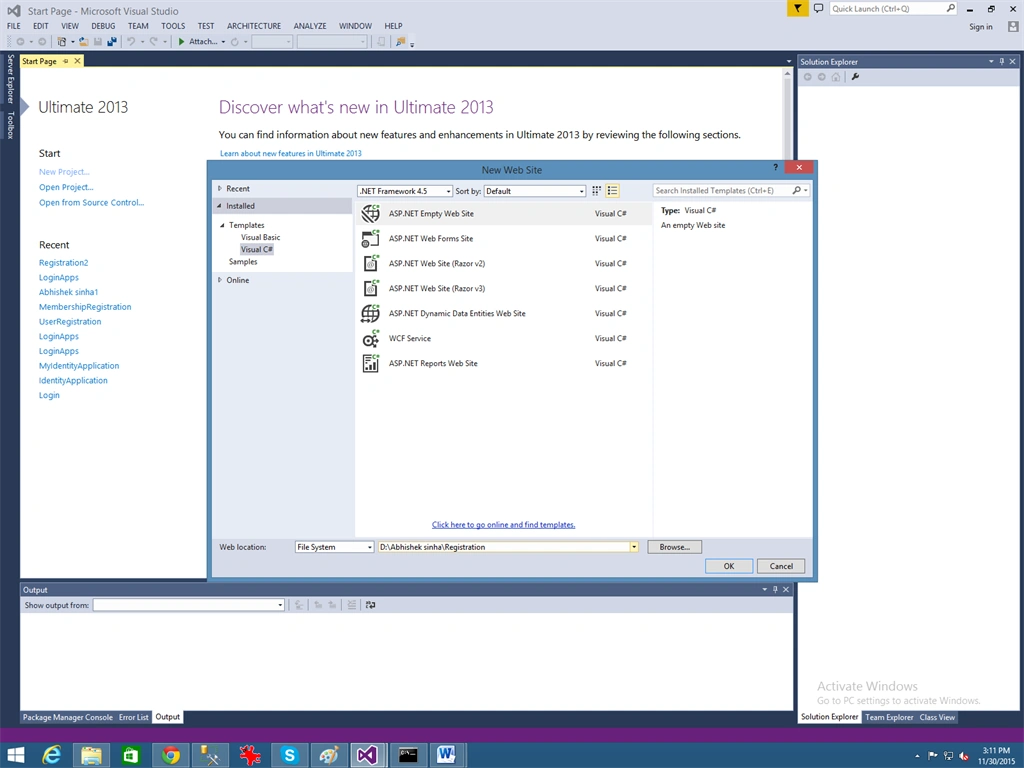Image resolution: width=1024 pixels, height=768 pixels.
Task: Click the Search Installed Templates field
Action: 723,191
